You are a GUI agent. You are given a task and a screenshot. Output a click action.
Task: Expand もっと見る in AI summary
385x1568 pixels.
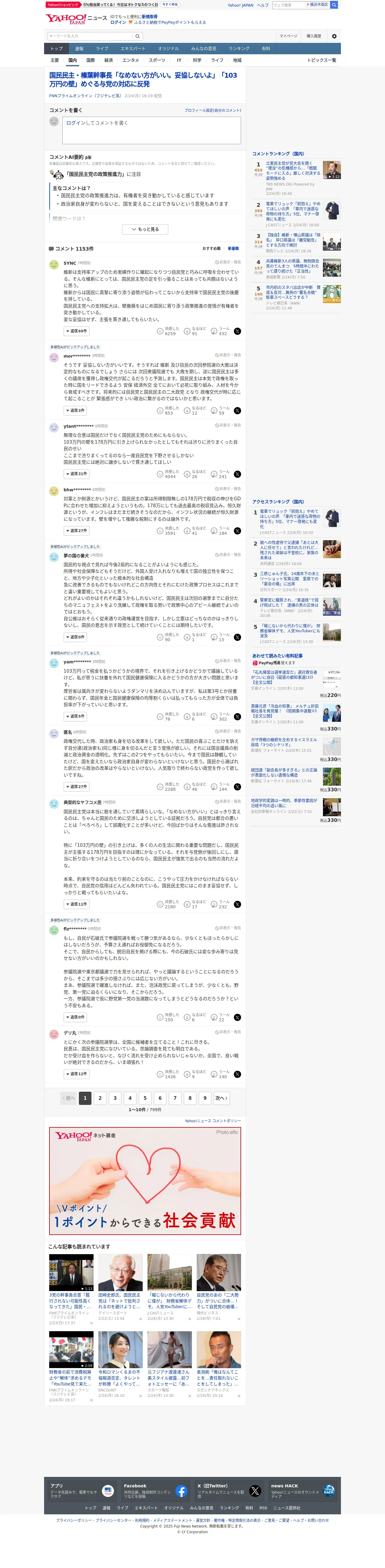[145, 230]
